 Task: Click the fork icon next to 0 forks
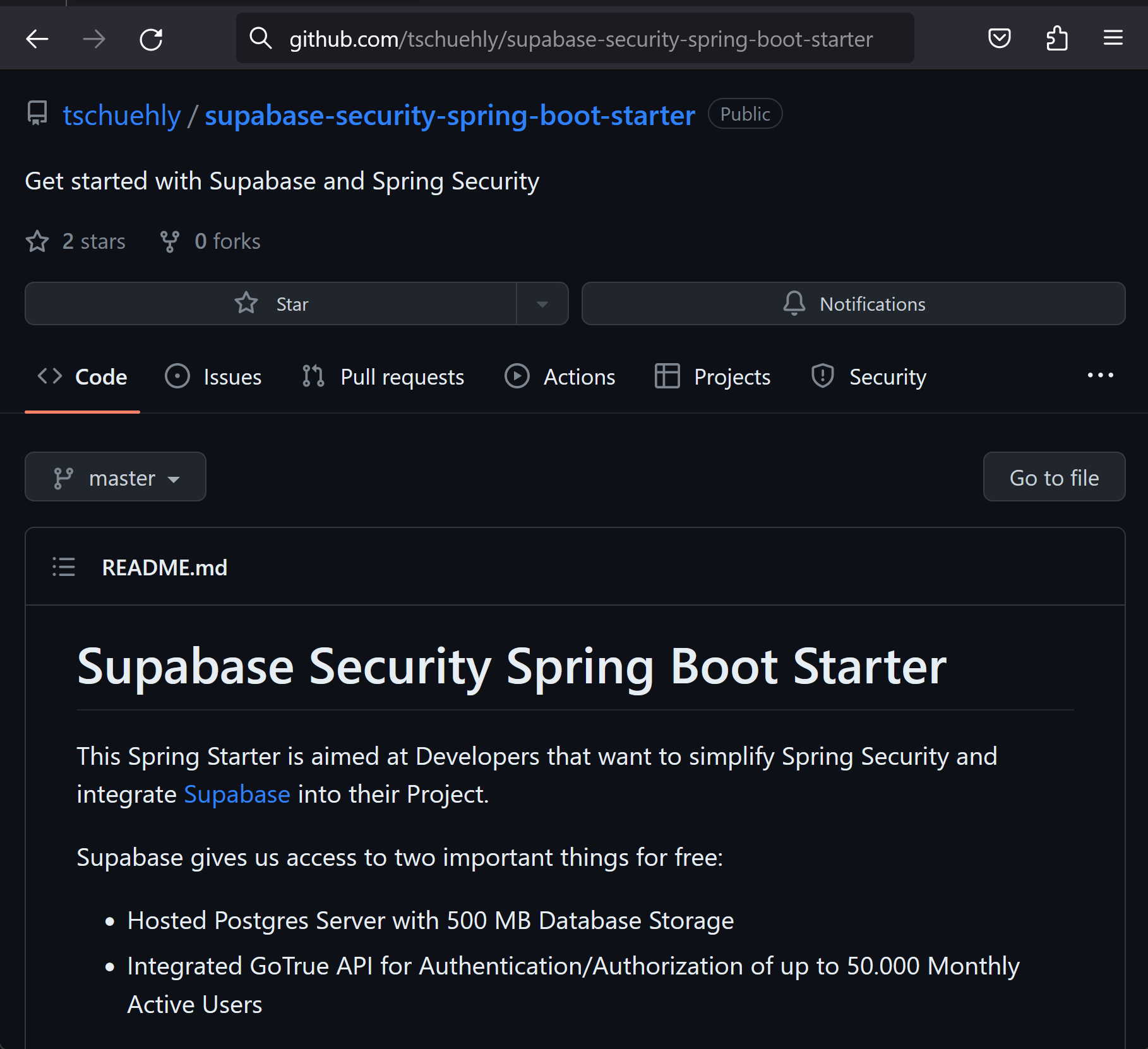click(x=170, y=241)
